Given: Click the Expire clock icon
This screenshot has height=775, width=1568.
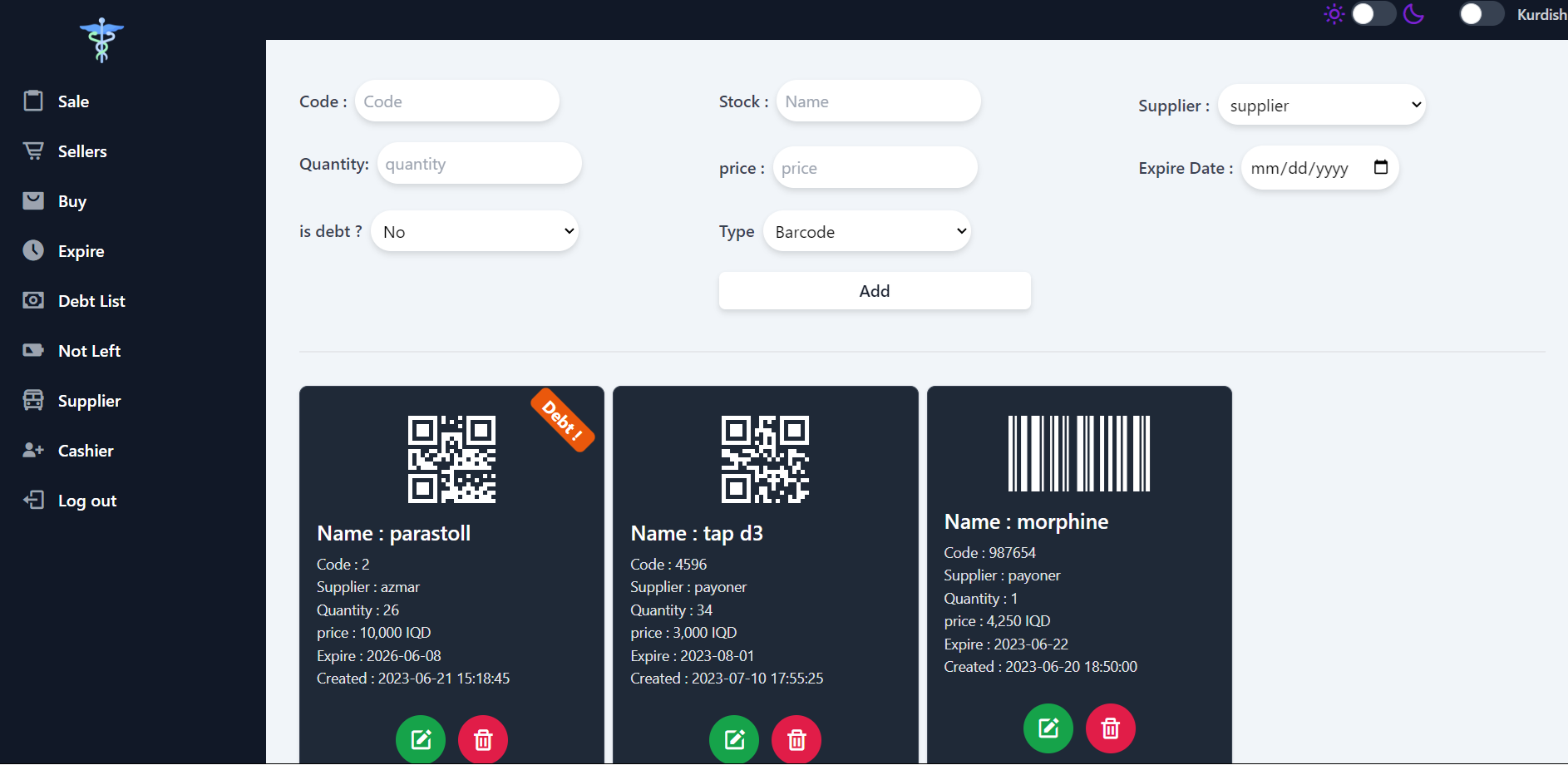Looking at the screenshot, I should pyautogui.click(x=33, y=250).
